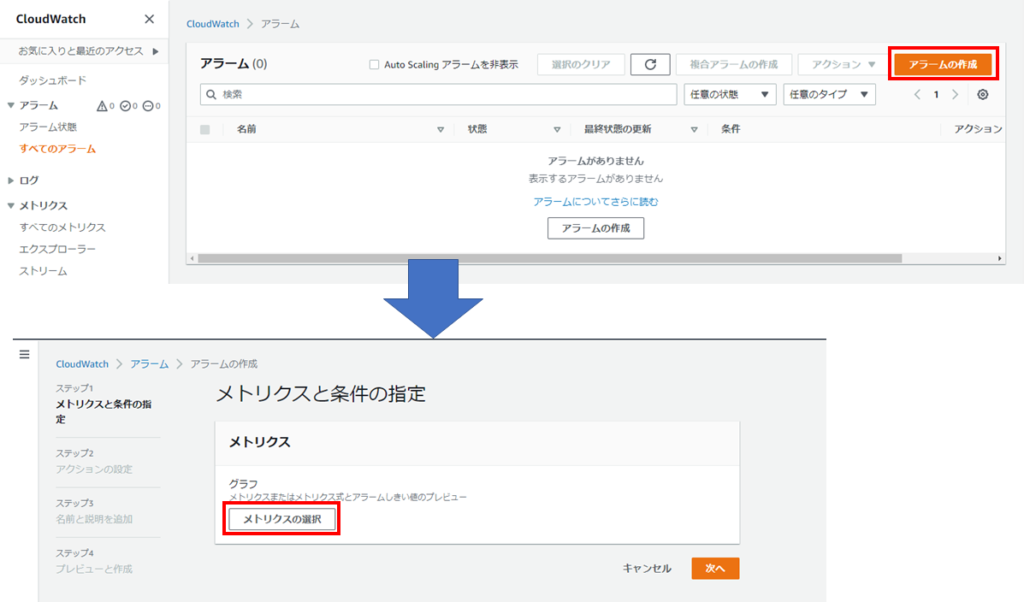Open エクスプローラー in the sidebar

pos(57,249)
